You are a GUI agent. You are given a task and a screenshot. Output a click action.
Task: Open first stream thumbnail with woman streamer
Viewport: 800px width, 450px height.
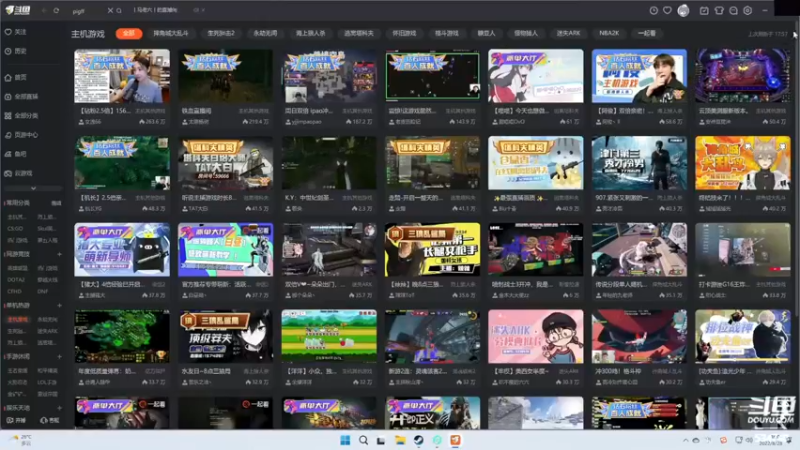pyautogui.click(x=122, y=76)
